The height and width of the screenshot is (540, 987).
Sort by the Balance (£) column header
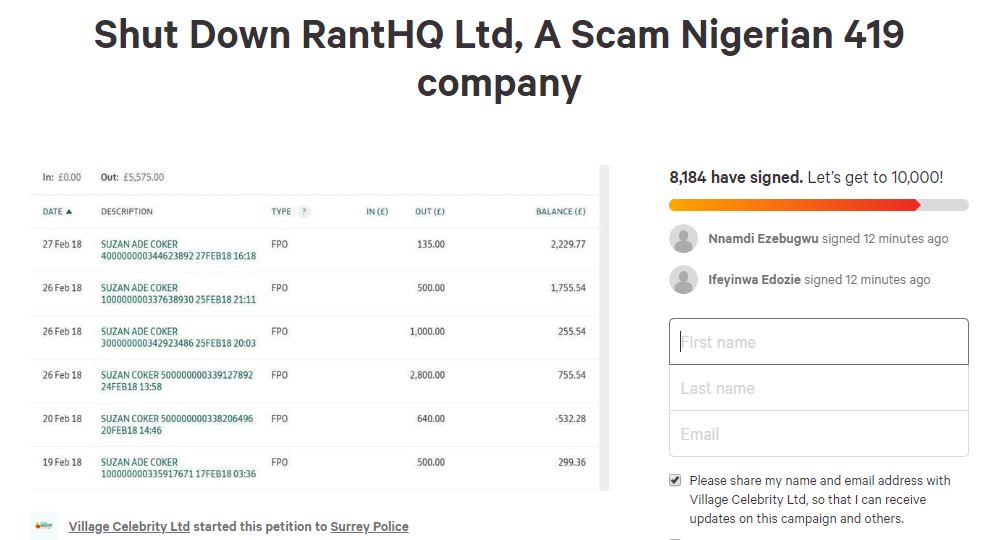tap(560, 211)
